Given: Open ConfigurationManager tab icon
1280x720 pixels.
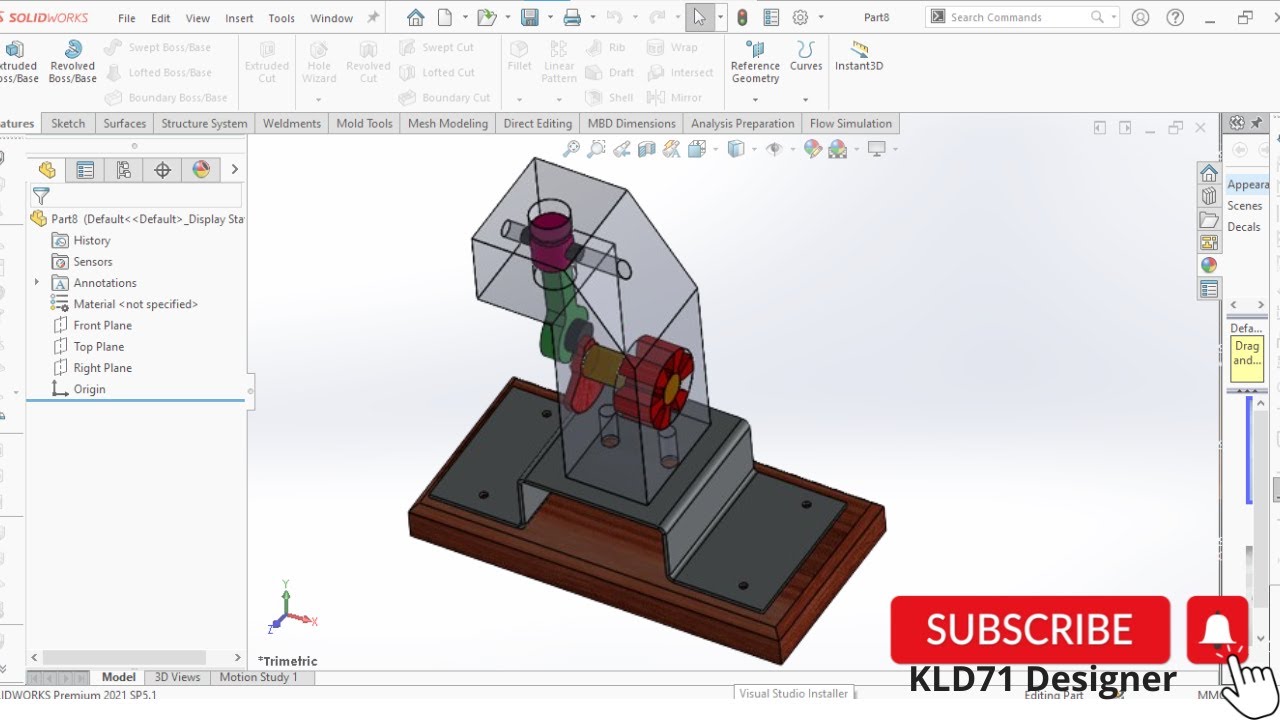Looking at the screenshot, I should tap(124, 170).
